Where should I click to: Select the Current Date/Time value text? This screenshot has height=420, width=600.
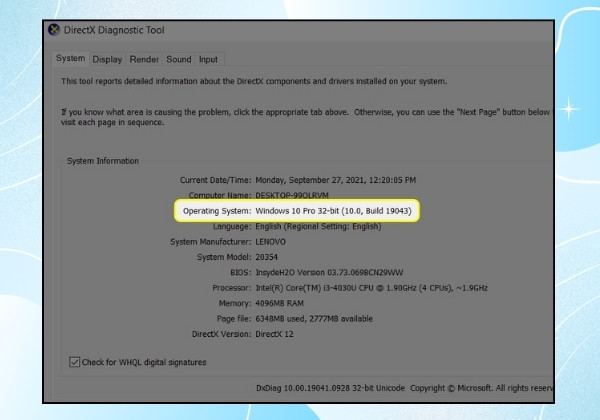tap(336, 180)
